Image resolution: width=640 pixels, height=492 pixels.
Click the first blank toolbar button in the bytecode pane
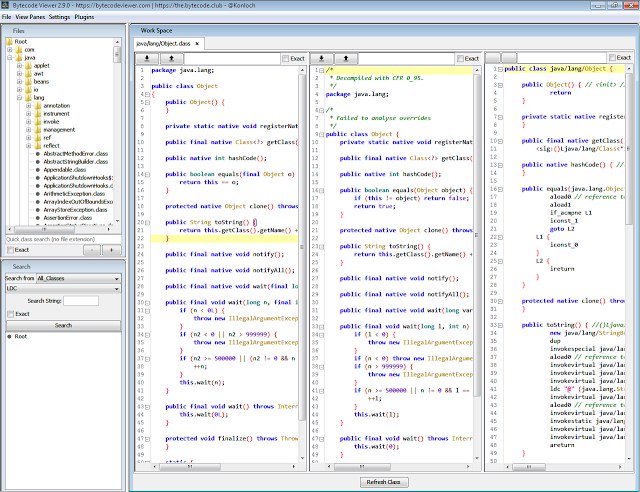coord(493,58)
